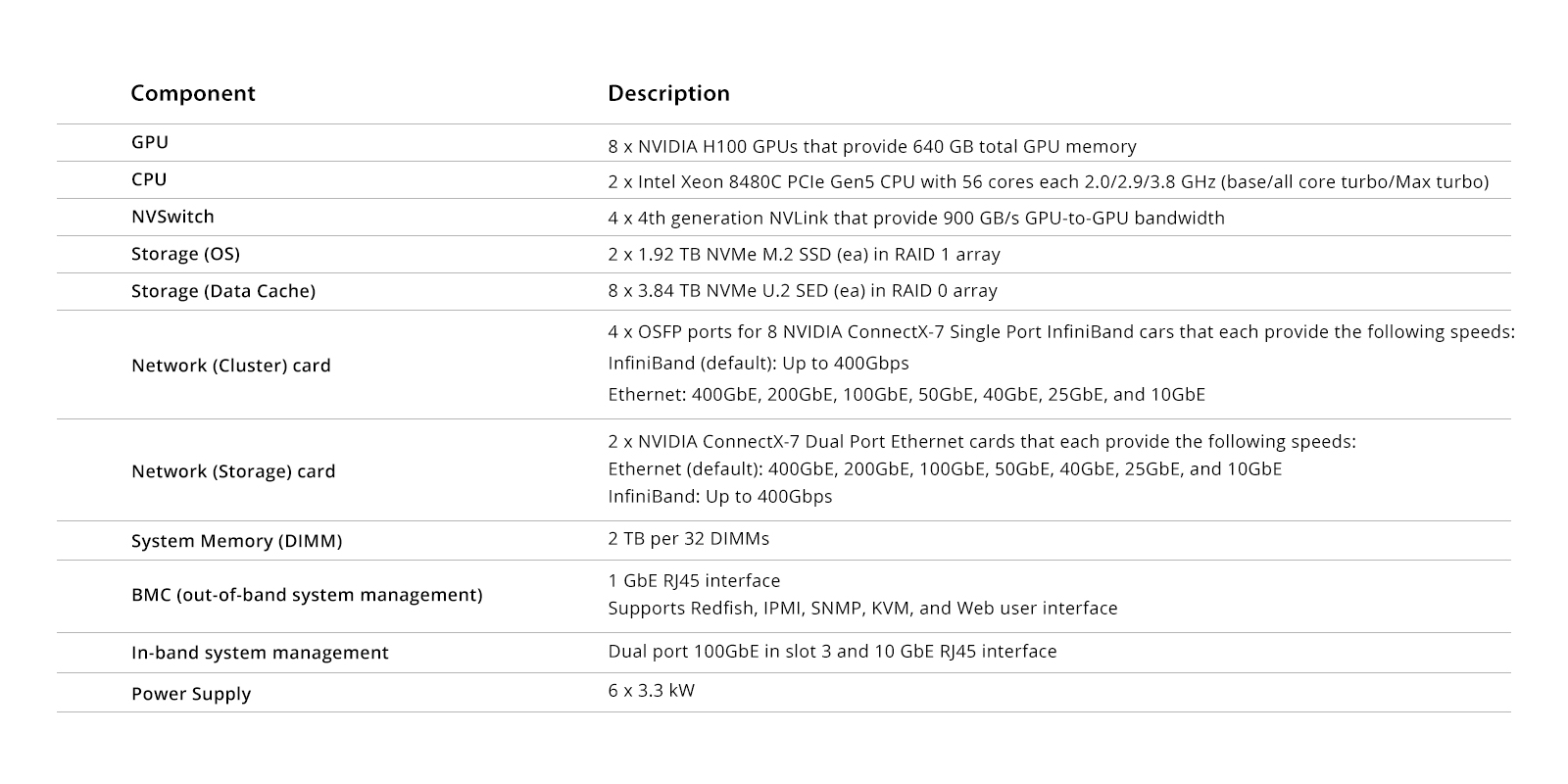Click the Component column header
Screen dimensions: 1568x784
pyautogui.click(x=193, y=93)
